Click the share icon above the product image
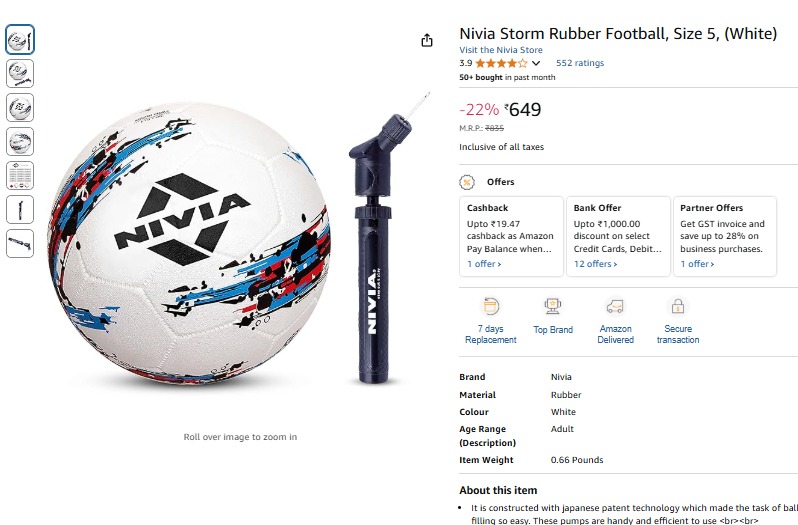This screenshot has height=525, width=798. point(427,40)
